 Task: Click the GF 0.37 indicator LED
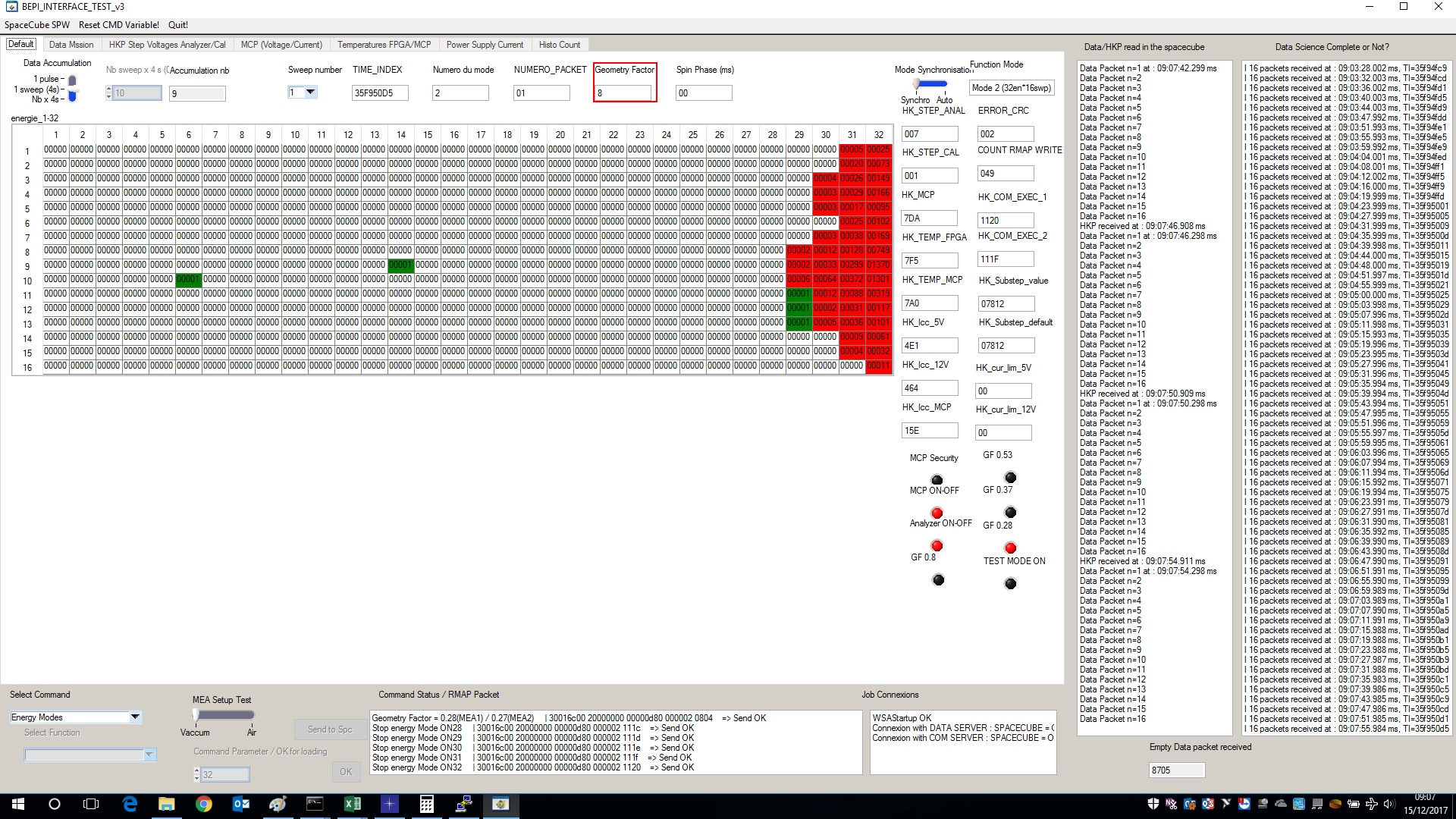point(1010,513)
